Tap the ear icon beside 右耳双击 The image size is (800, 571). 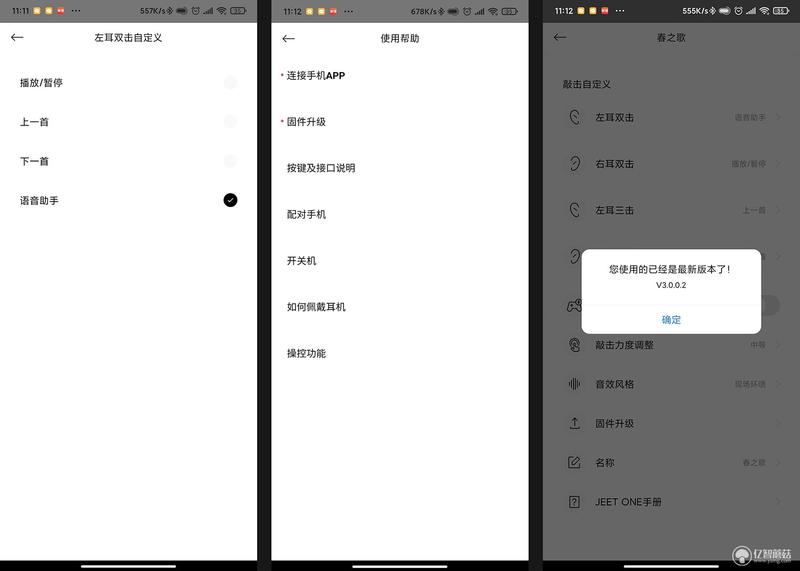(x=574, y=164)
